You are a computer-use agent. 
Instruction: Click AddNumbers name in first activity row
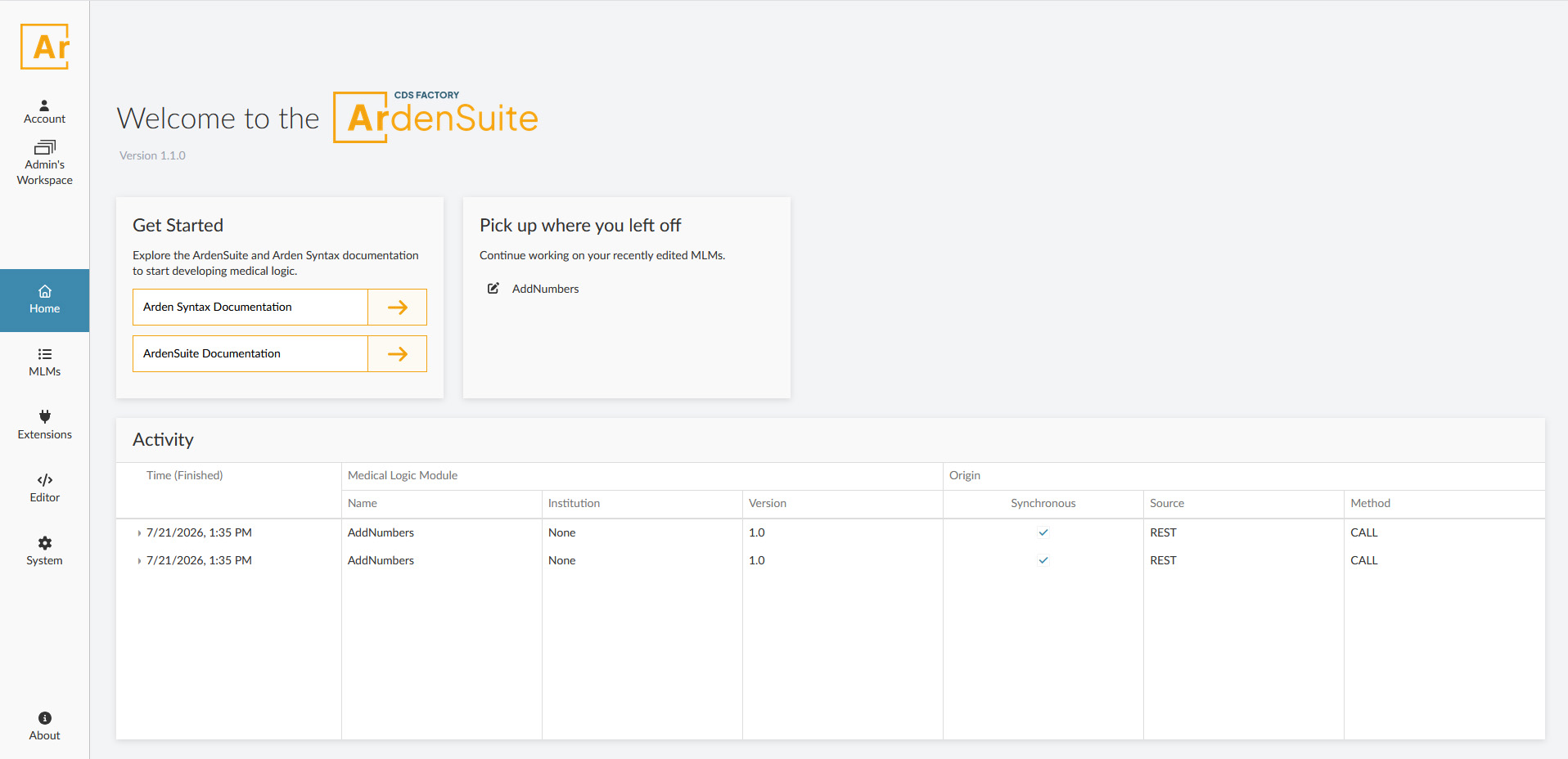pyautogui.click(x=381, y=532)
